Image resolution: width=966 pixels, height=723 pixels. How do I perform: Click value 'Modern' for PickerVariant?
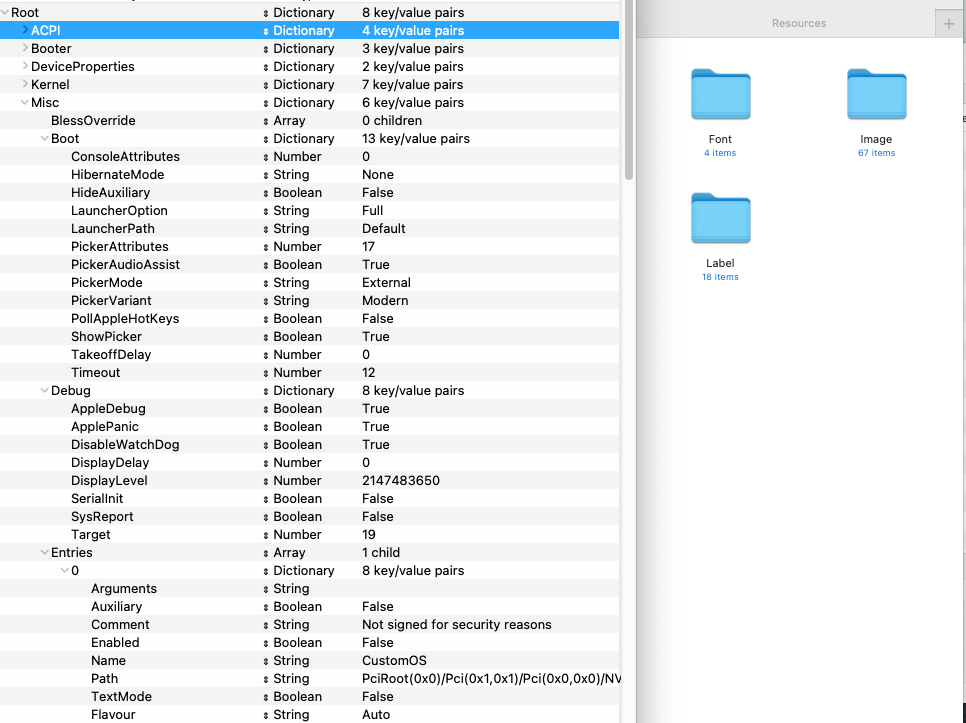385,300
